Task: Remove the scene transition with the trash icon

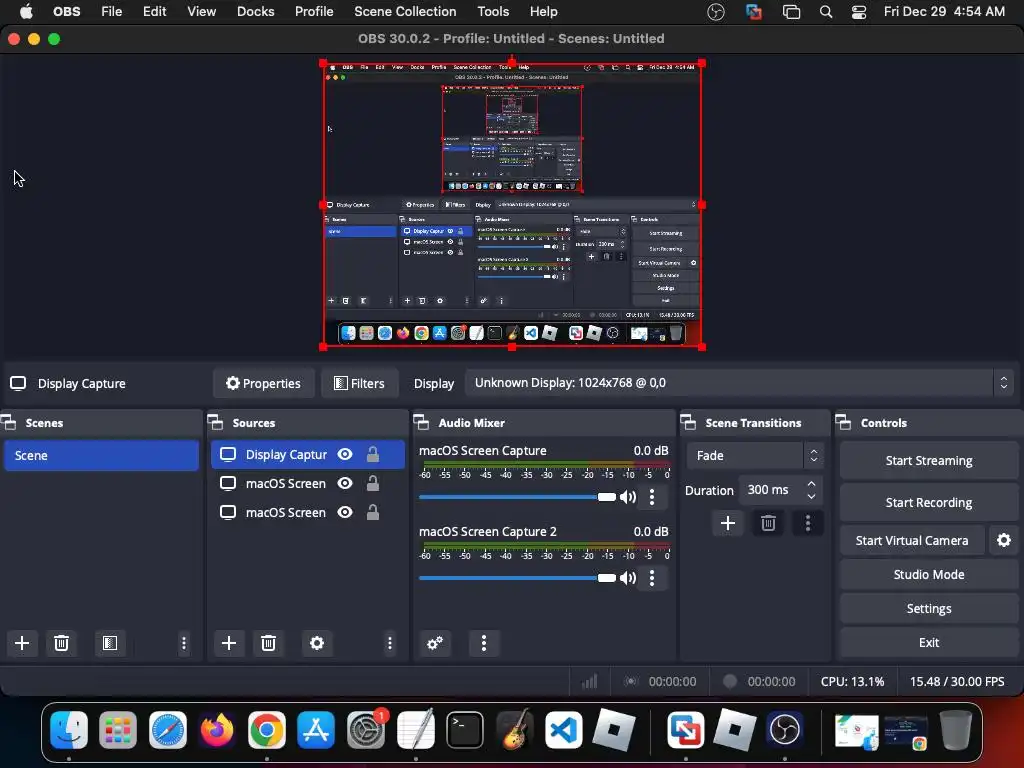Action: tap(768, 523)
